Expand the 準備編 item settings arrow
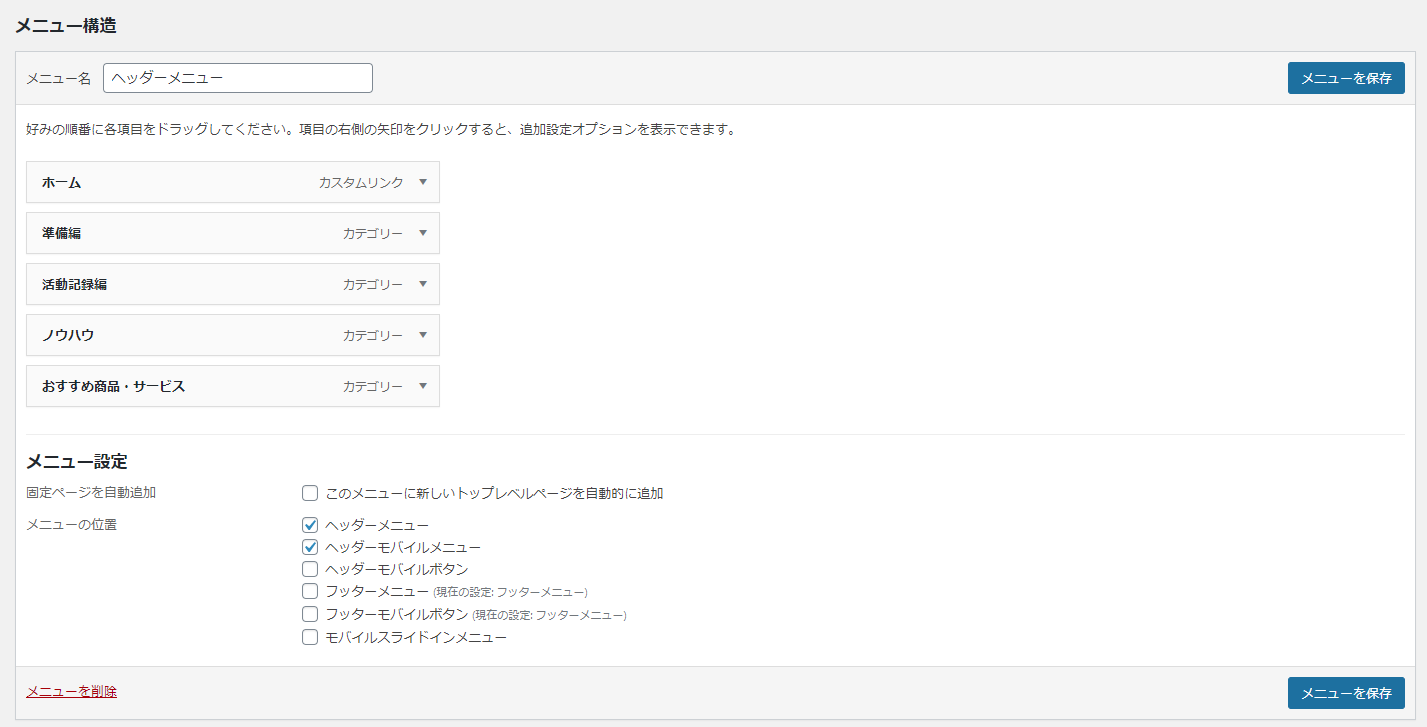 click(x=423, y=233)
